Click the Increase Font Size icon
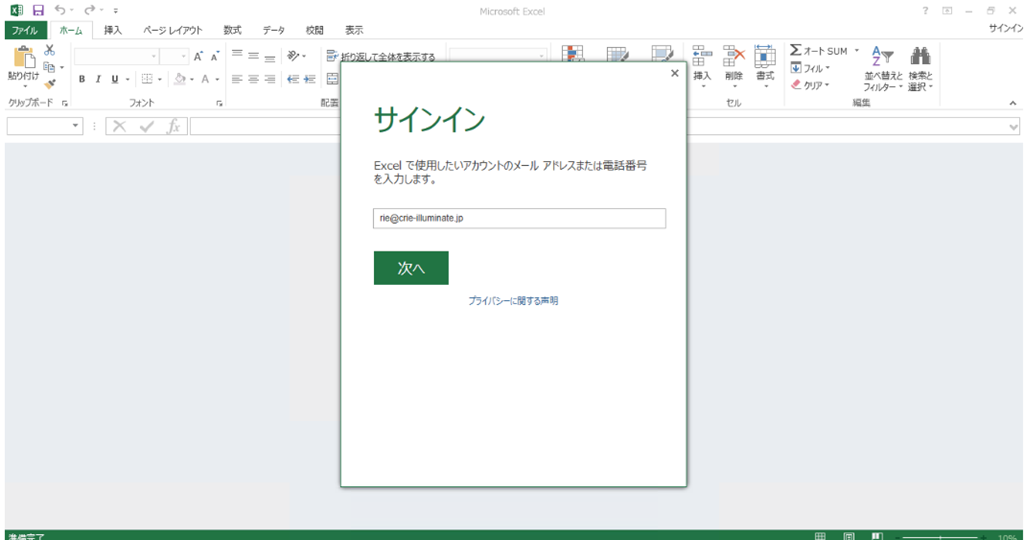The width and height of the screenshot is (1024, 540). (x=198, y=56)
